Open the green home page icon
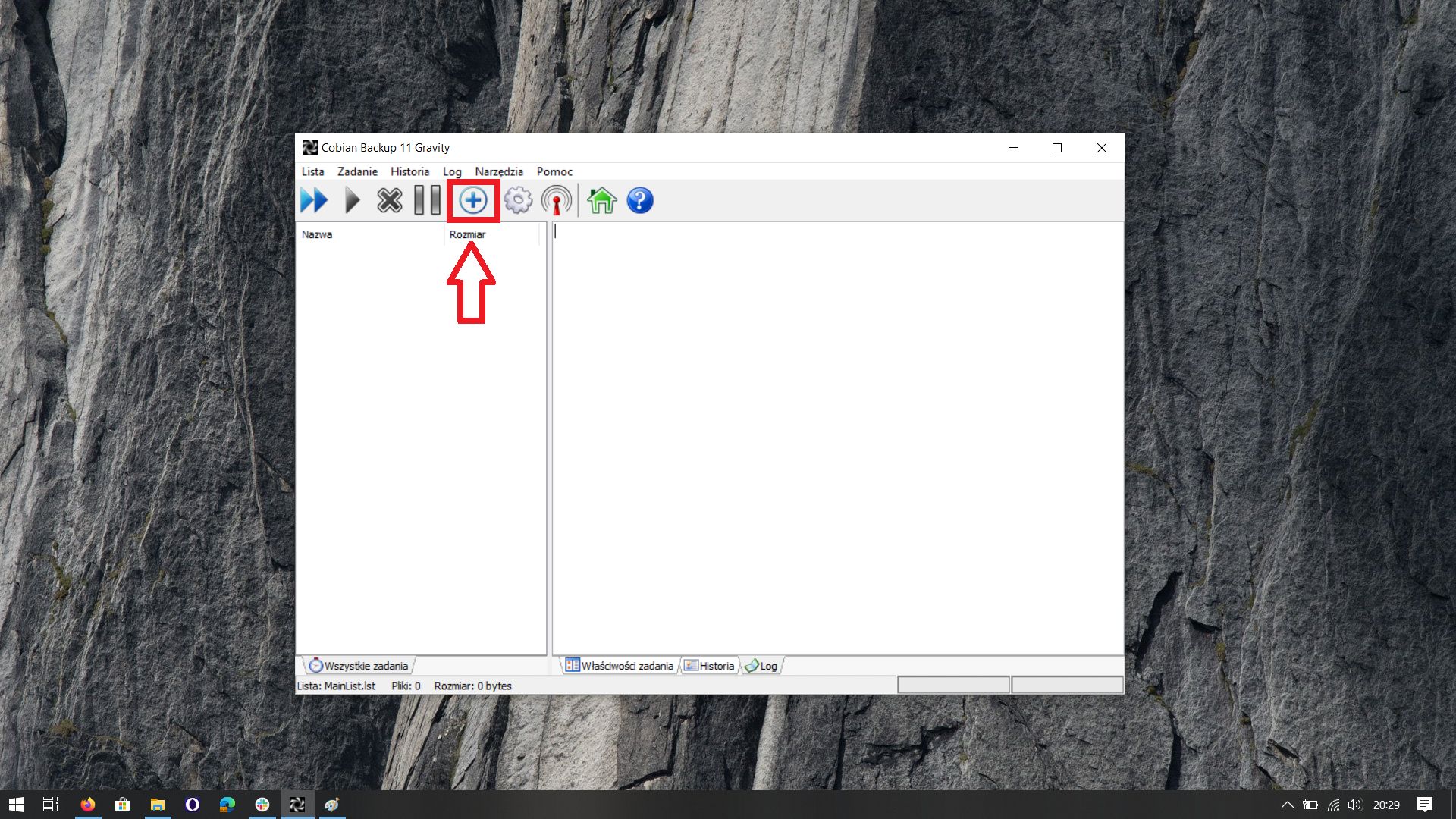Viewport: 1456px width, 819px height. point(602,201)
